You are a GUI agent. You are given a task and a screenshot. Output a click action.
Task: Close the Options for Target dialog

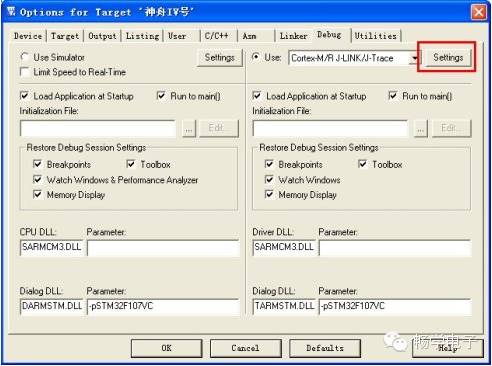click(x=479, y=12)
